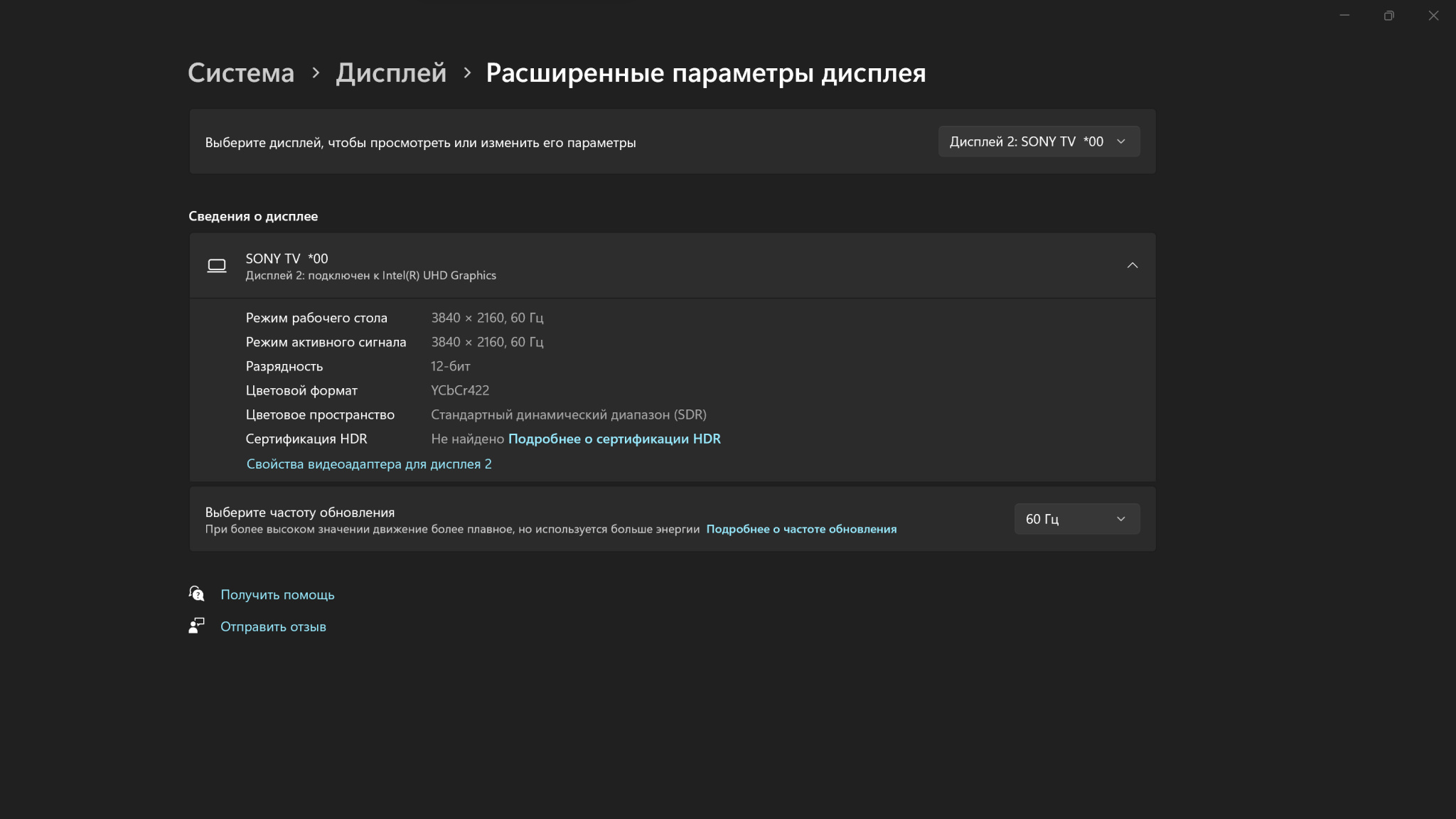Close the Settings window
Screen dimensions: 1456x819
tap(1433, 16)
